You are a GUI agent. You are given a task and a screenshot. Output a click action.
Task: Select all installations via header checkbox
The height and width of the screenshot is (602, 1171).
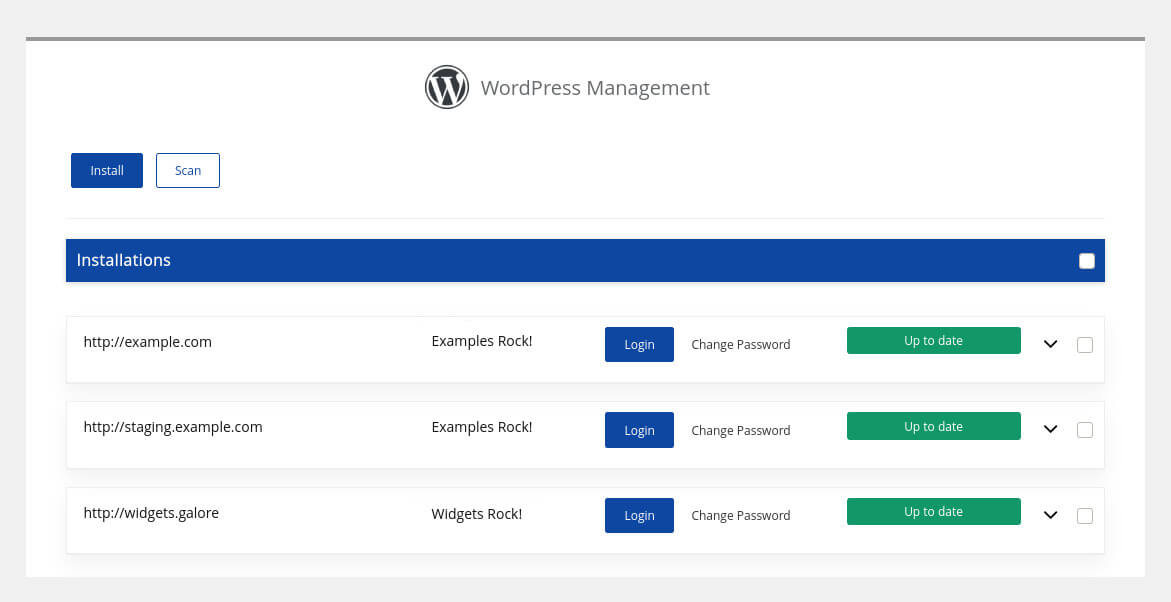1086,260
